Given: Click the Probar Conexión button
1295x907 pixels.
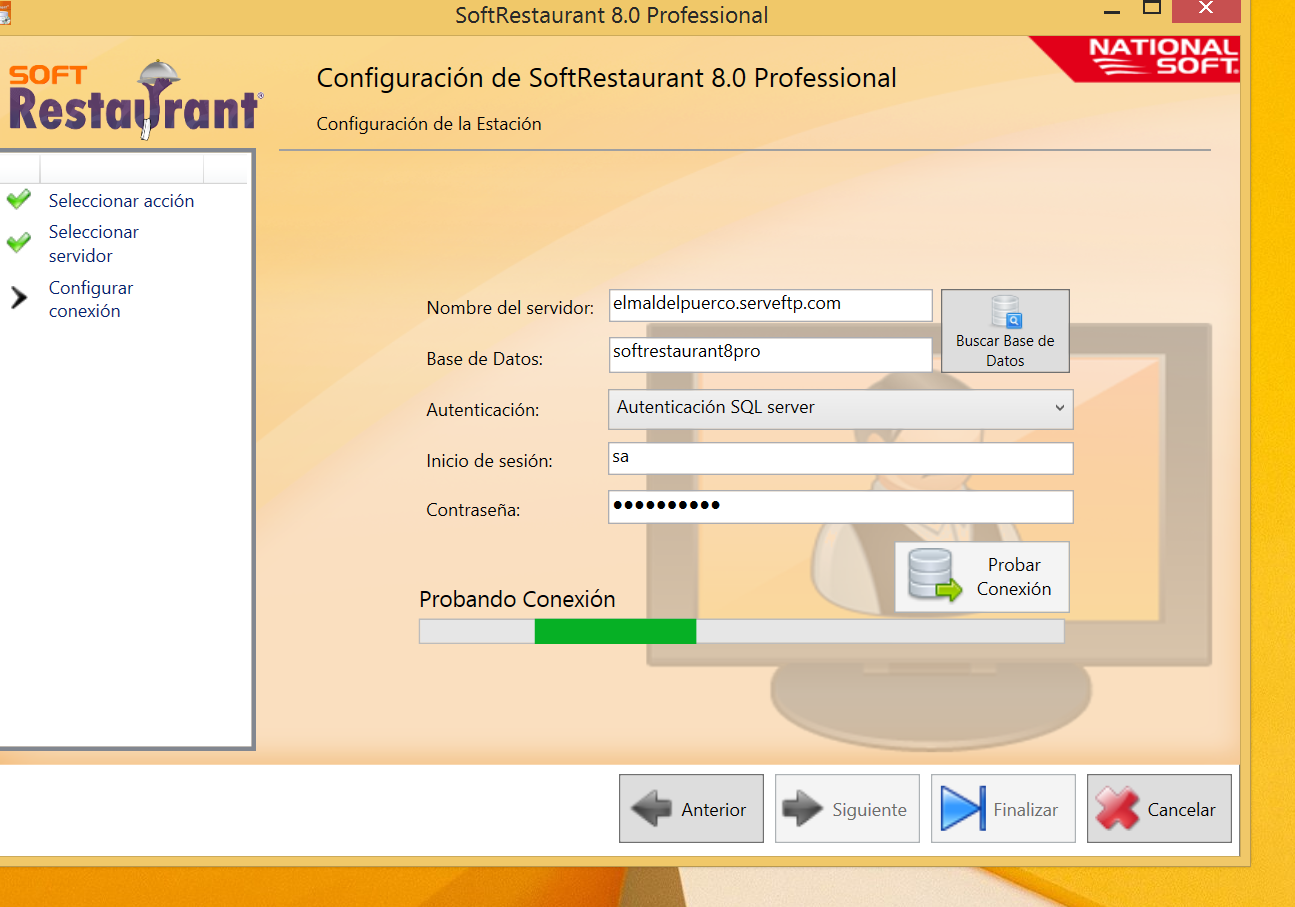Looking at the screenshot, I should pyautogui.click(x=982, y=577).
